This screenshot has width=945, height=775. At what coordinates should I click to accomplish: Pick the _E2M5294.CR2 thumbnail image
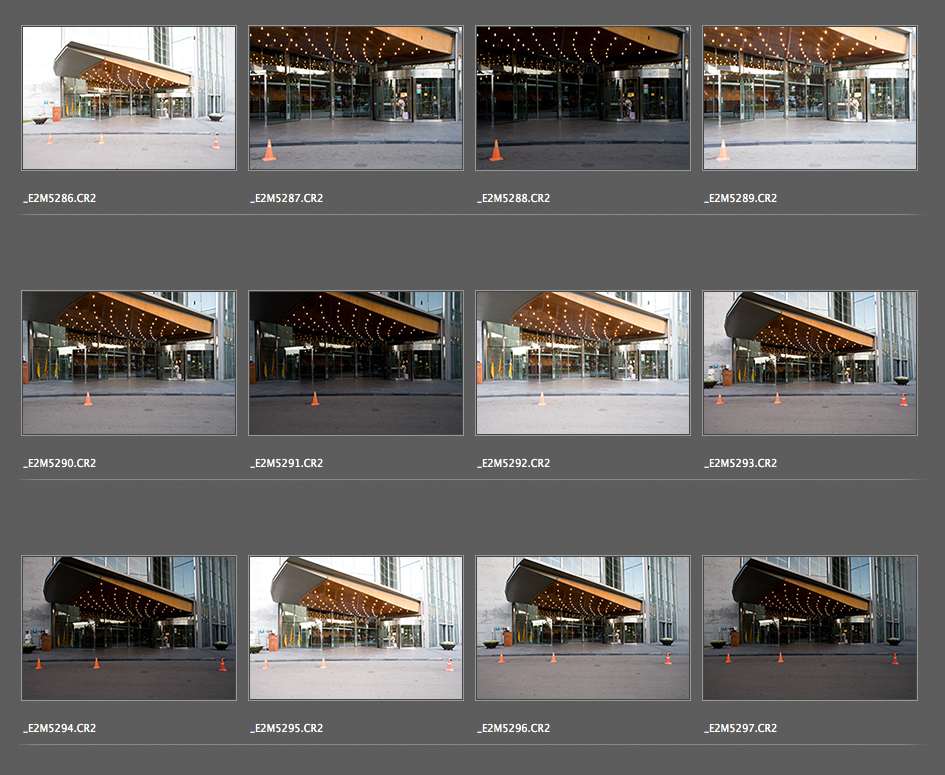click(129, 628)
